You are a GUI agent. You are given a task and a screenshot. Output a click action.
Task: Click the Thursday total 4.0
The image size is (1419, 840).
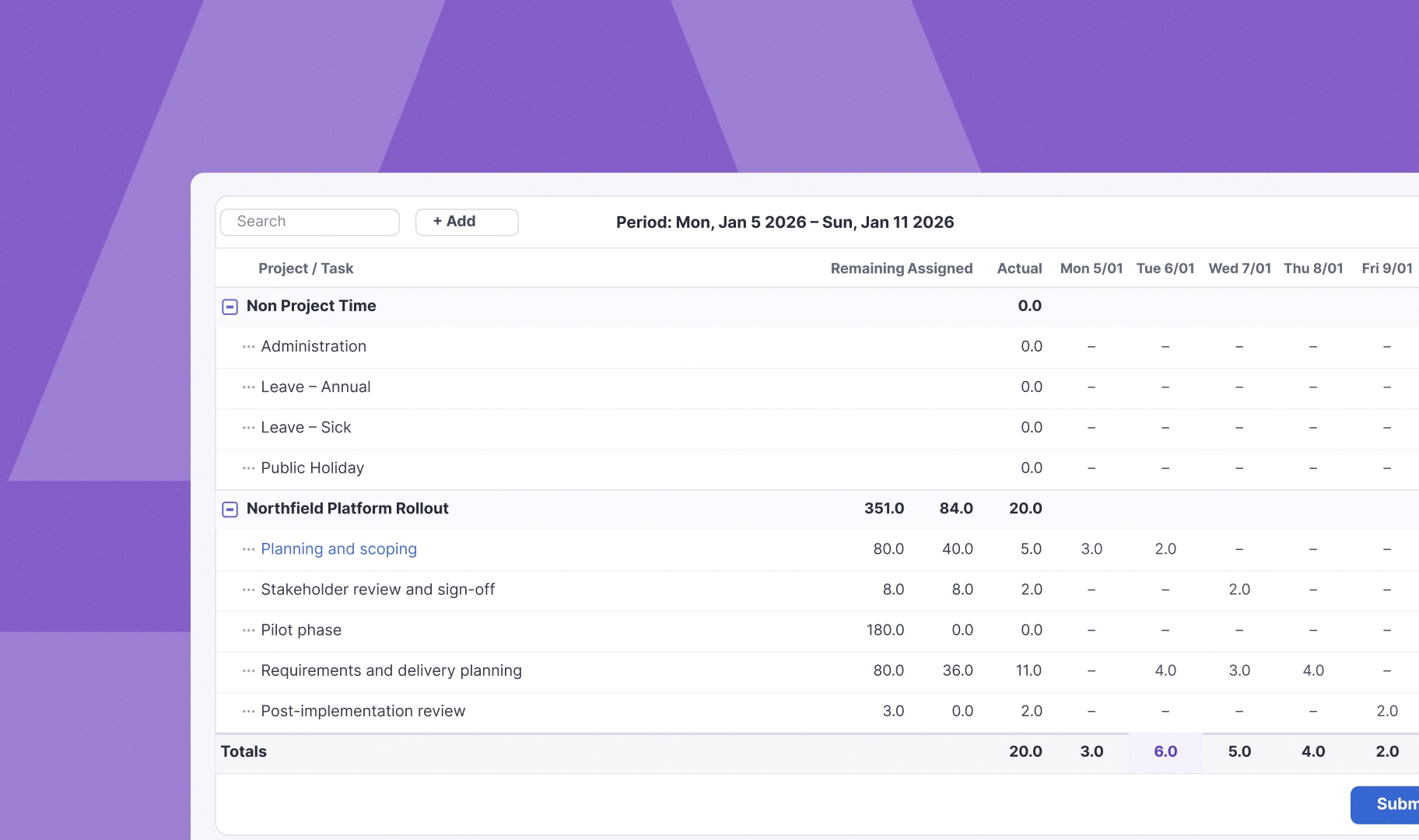1313,752
